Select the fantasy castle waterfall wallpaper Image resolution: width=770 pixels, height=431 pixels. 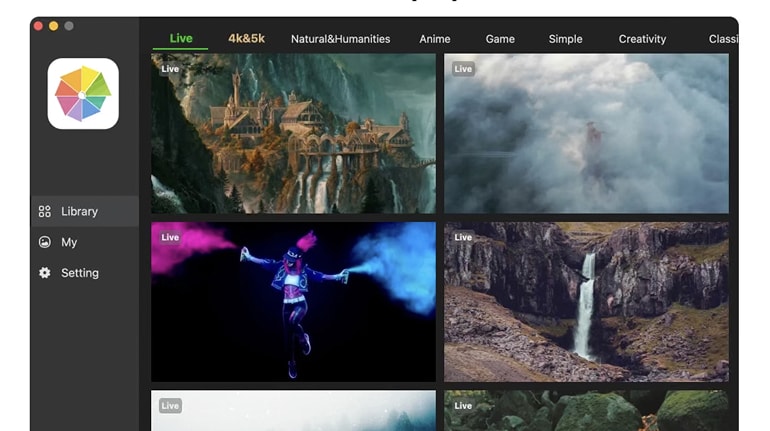[293, 134]
